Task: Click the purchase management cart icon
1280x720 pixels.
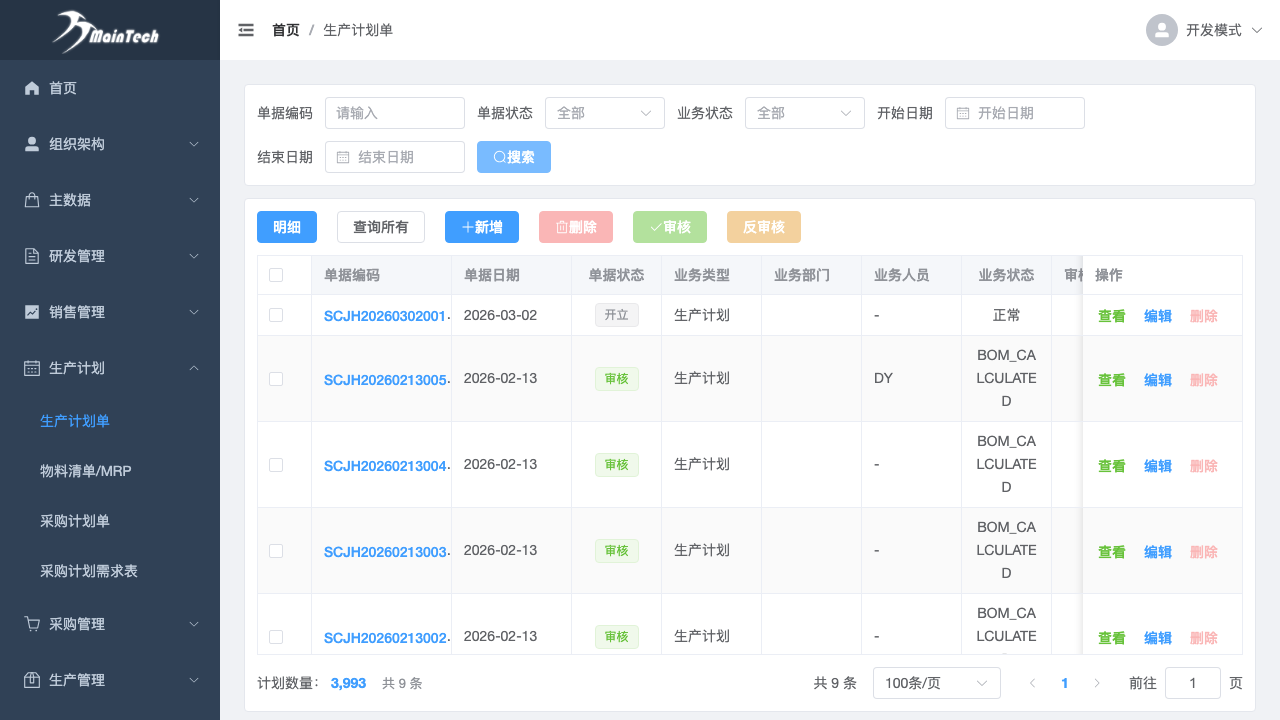Action: click(32, 624)
